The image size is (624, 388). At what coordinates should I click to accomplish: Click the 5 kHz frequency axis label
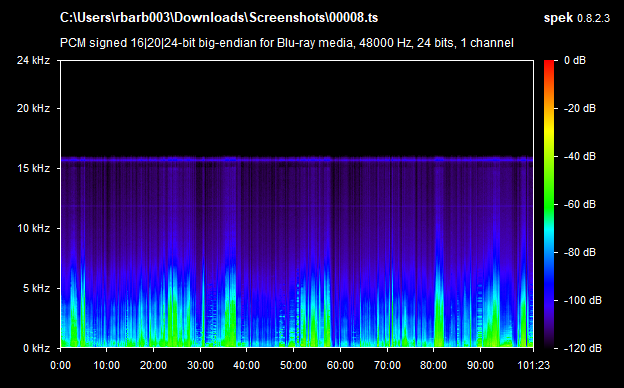point(36,288)
